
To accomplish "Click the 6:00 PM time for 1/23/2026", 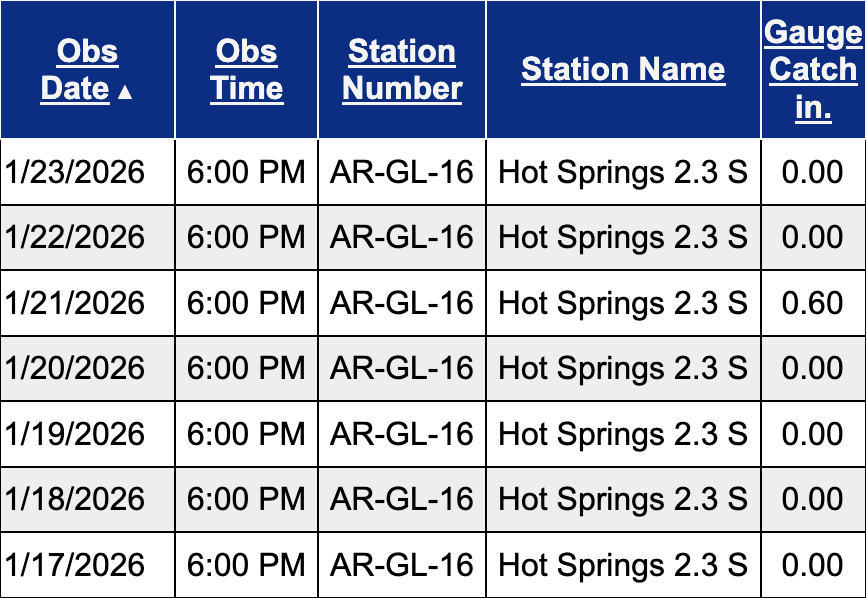I will click(x=246, y=172).
